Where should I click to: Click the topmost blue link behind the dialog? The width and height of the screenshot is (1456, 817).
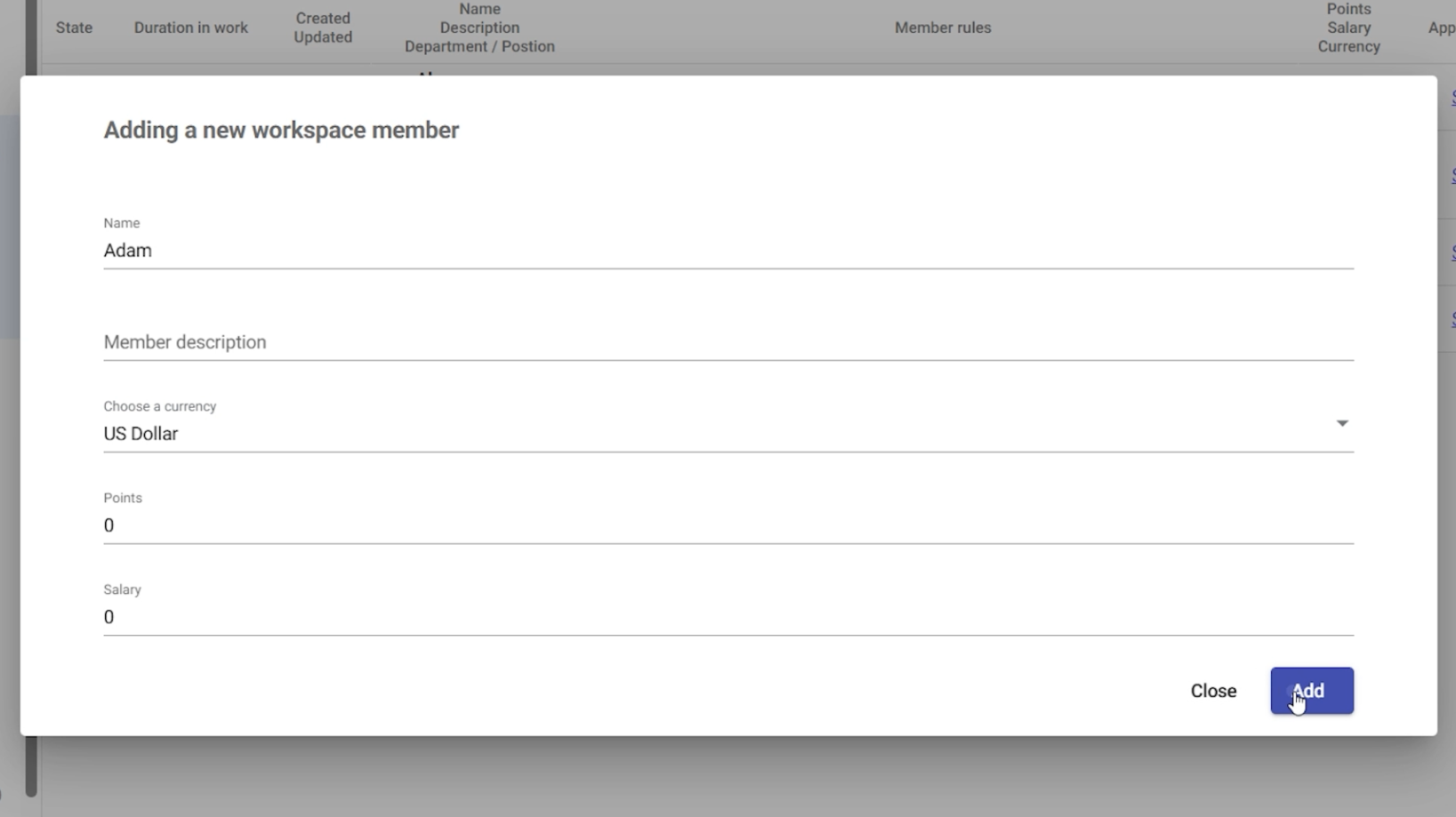click(x=1452, y=99)
